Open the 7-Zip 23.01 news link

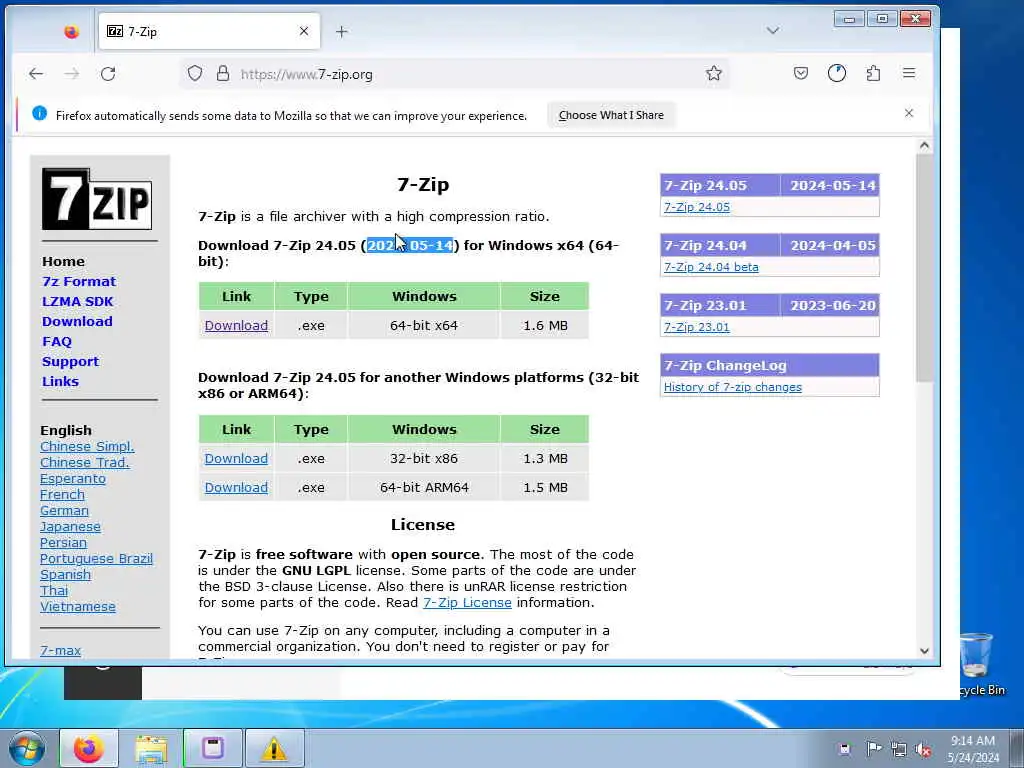click(697, 327)
